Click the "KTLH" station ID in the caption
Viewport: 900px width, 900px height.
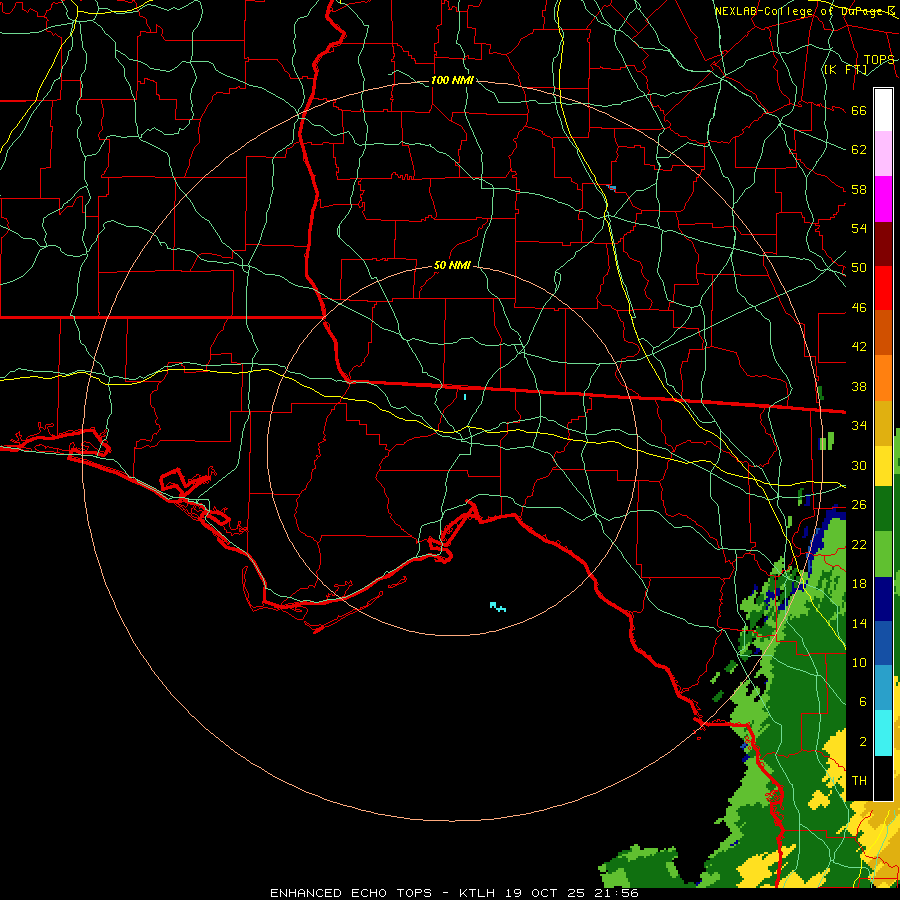pos(478,893)
